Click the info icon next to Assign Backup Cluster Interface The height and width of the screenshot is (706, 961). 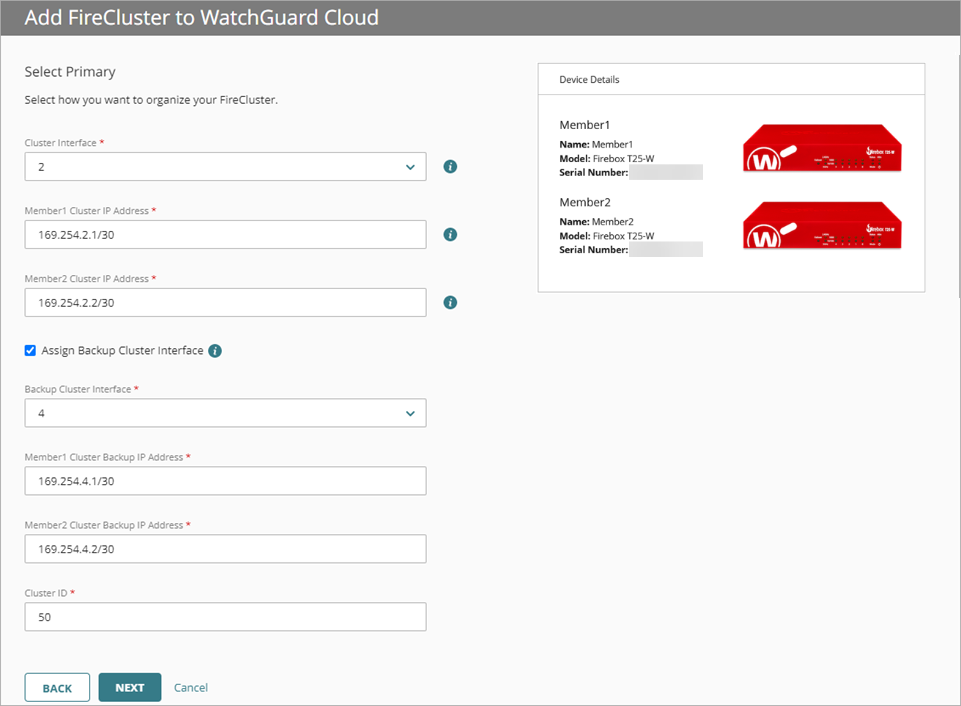click(x=215, y=350)
